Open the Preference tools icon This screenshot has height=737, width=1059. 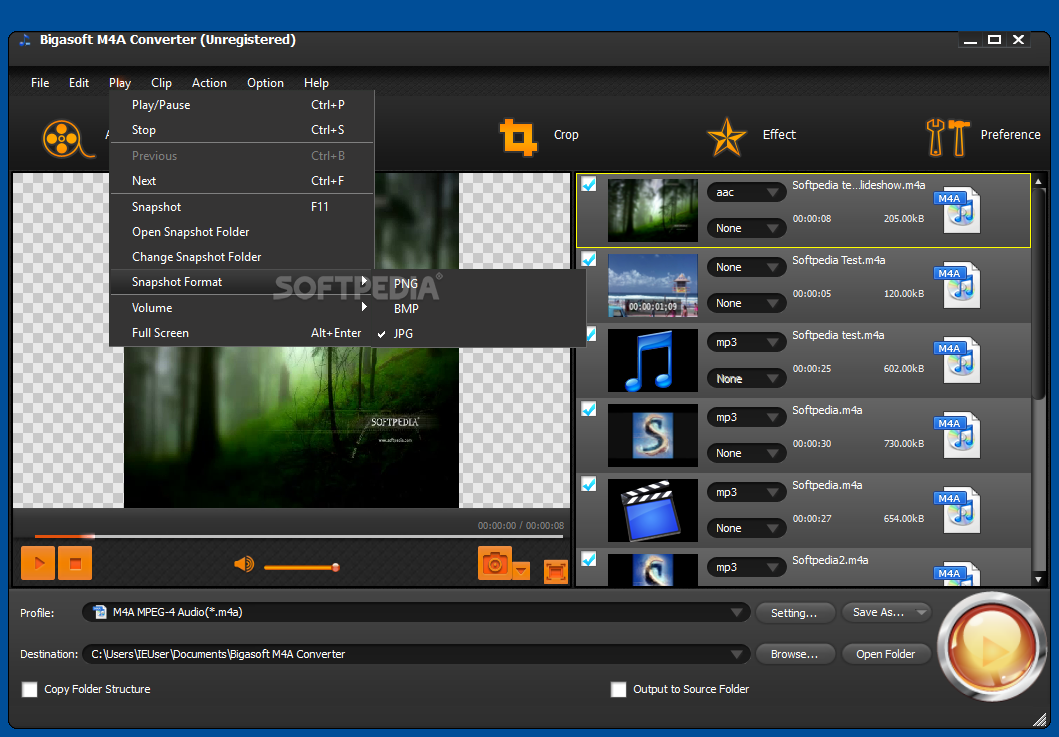(948, 137)
